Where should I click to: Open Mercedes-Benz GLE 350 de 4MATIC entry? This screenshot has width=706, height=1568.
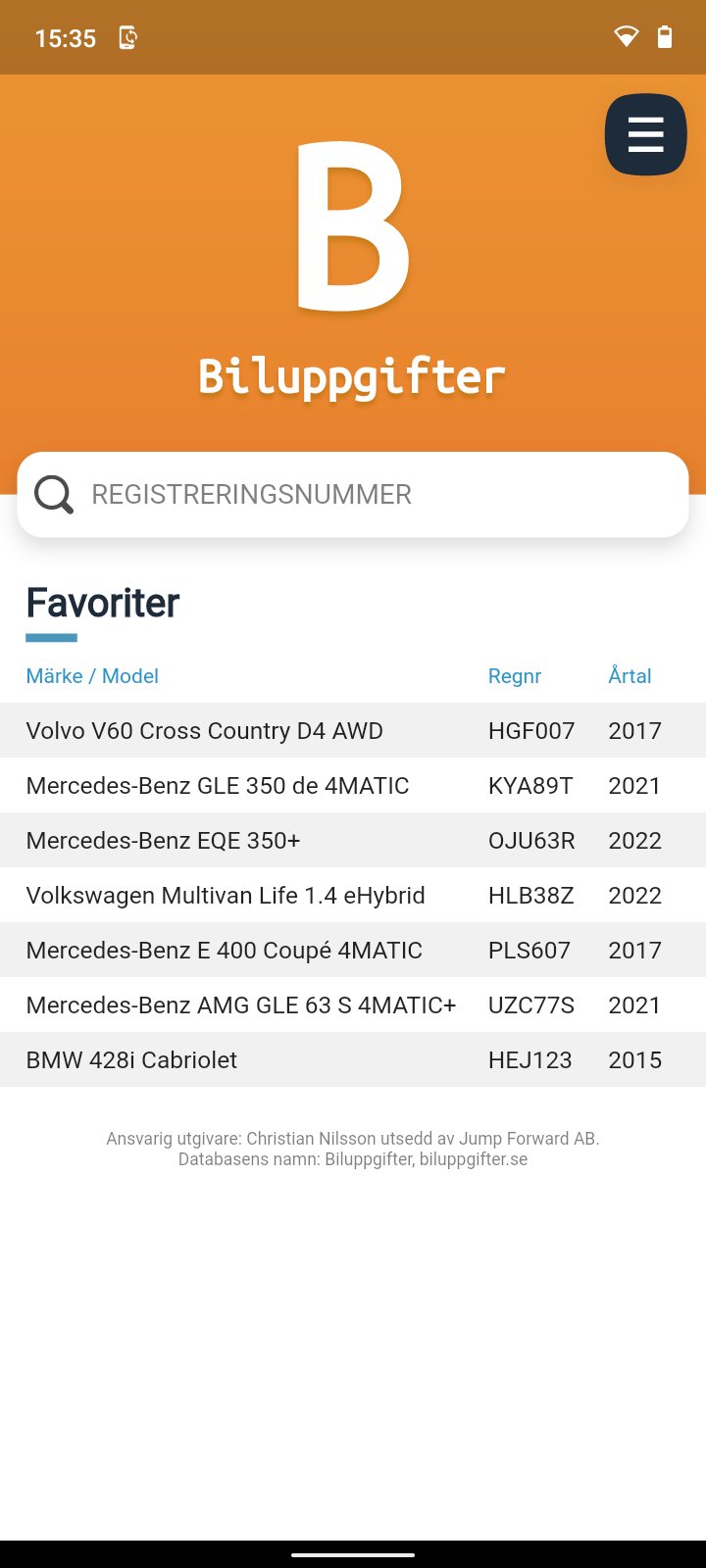pos(218,786)
